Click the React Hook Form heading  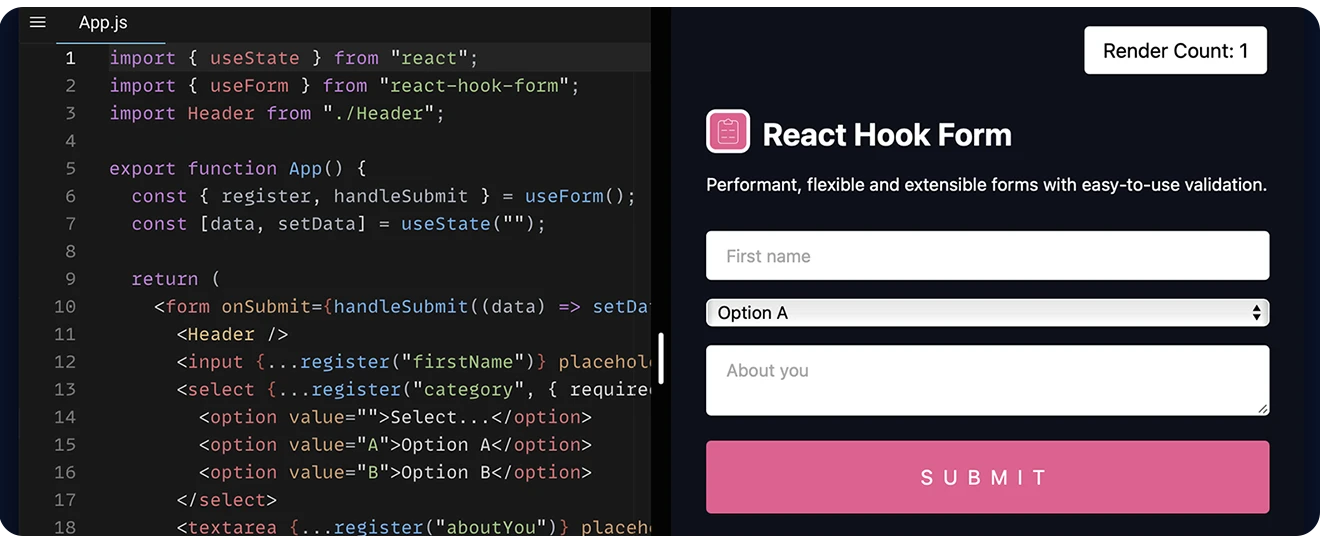887,135
